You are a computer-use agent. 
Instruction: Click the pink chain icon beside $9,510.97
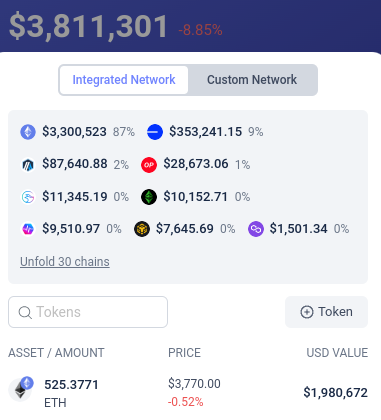tap(28, 229)
